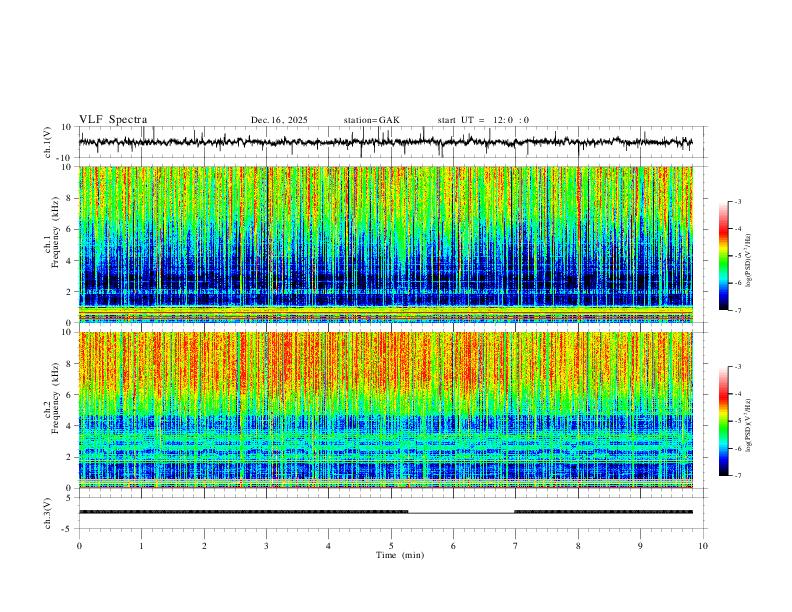Click the "8" kHz tick on ch.1 frequency axis
Screen dimensions: 792x612
click(x=70, y=198)
